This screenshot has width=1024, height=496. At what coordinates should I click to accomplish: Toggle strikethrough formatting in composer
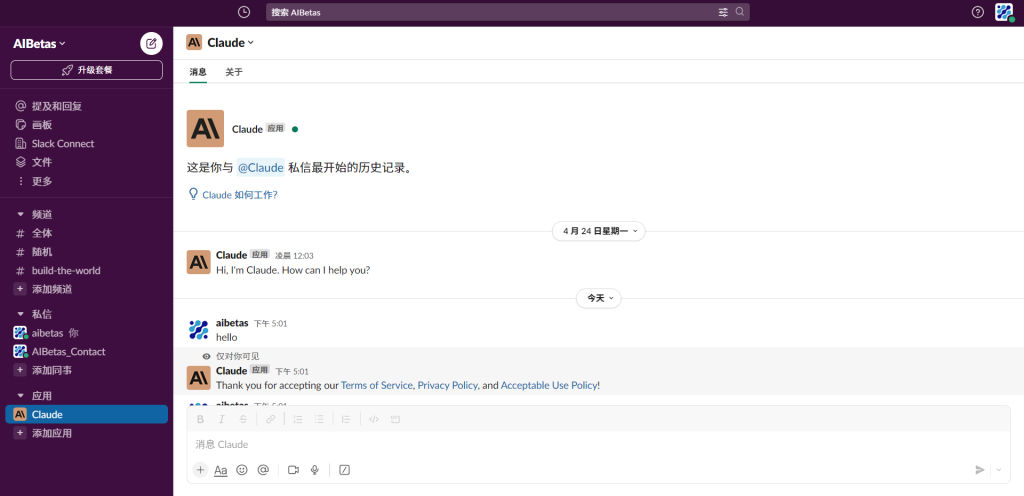click(243, 419)
